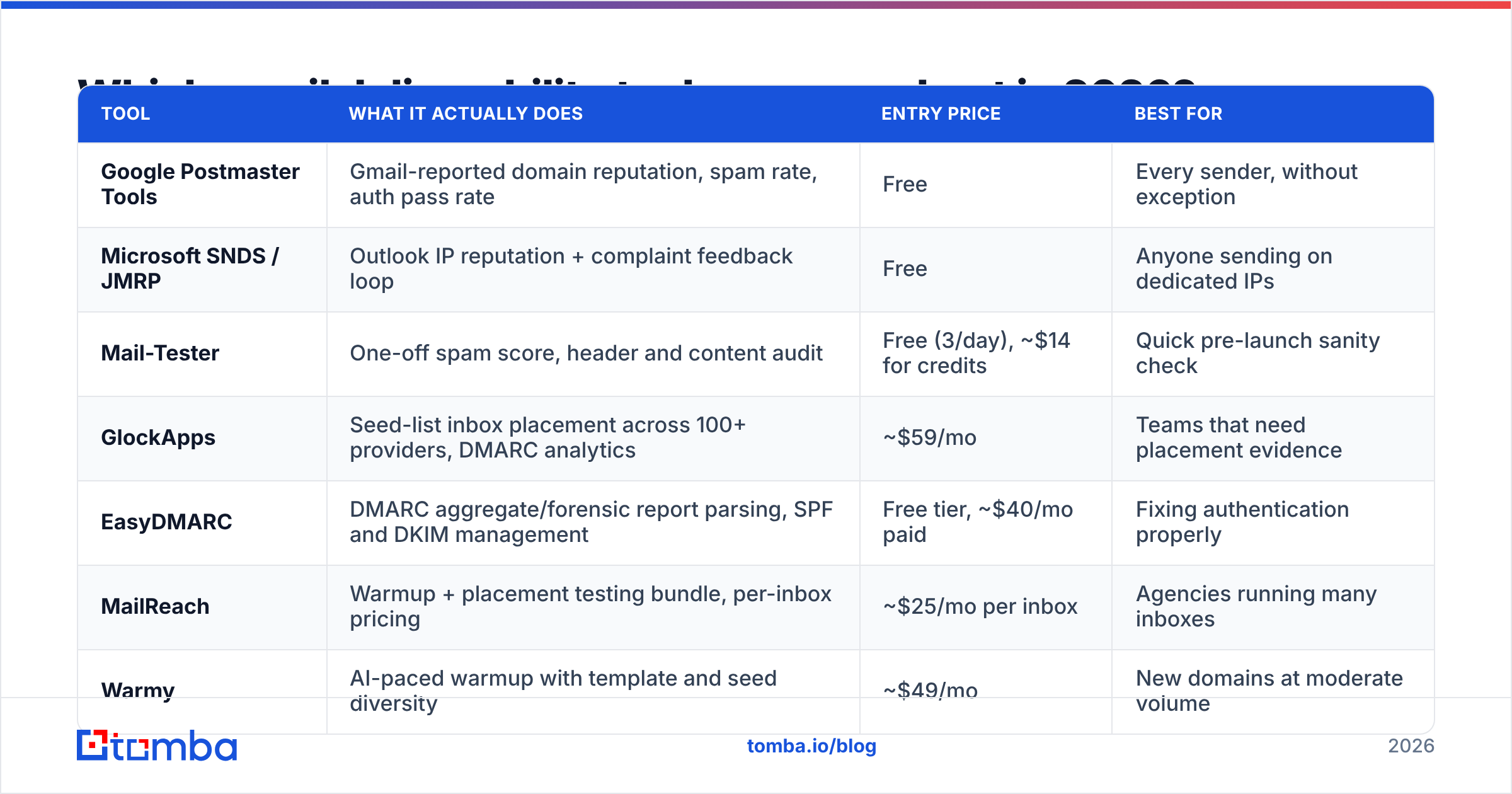This screenshot has height=794, width=1512.
Task: Select the Warmy tool name
Action: click(138, 691)
